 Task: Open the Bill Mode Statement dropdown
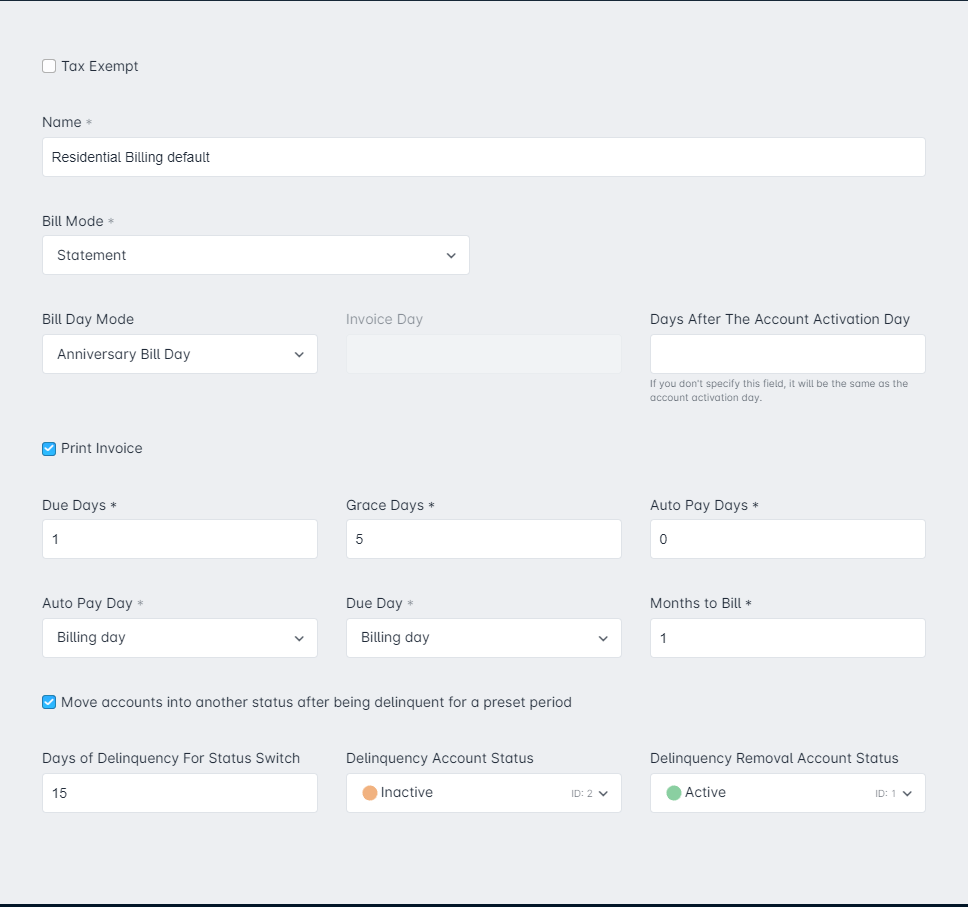click(256, 255)
